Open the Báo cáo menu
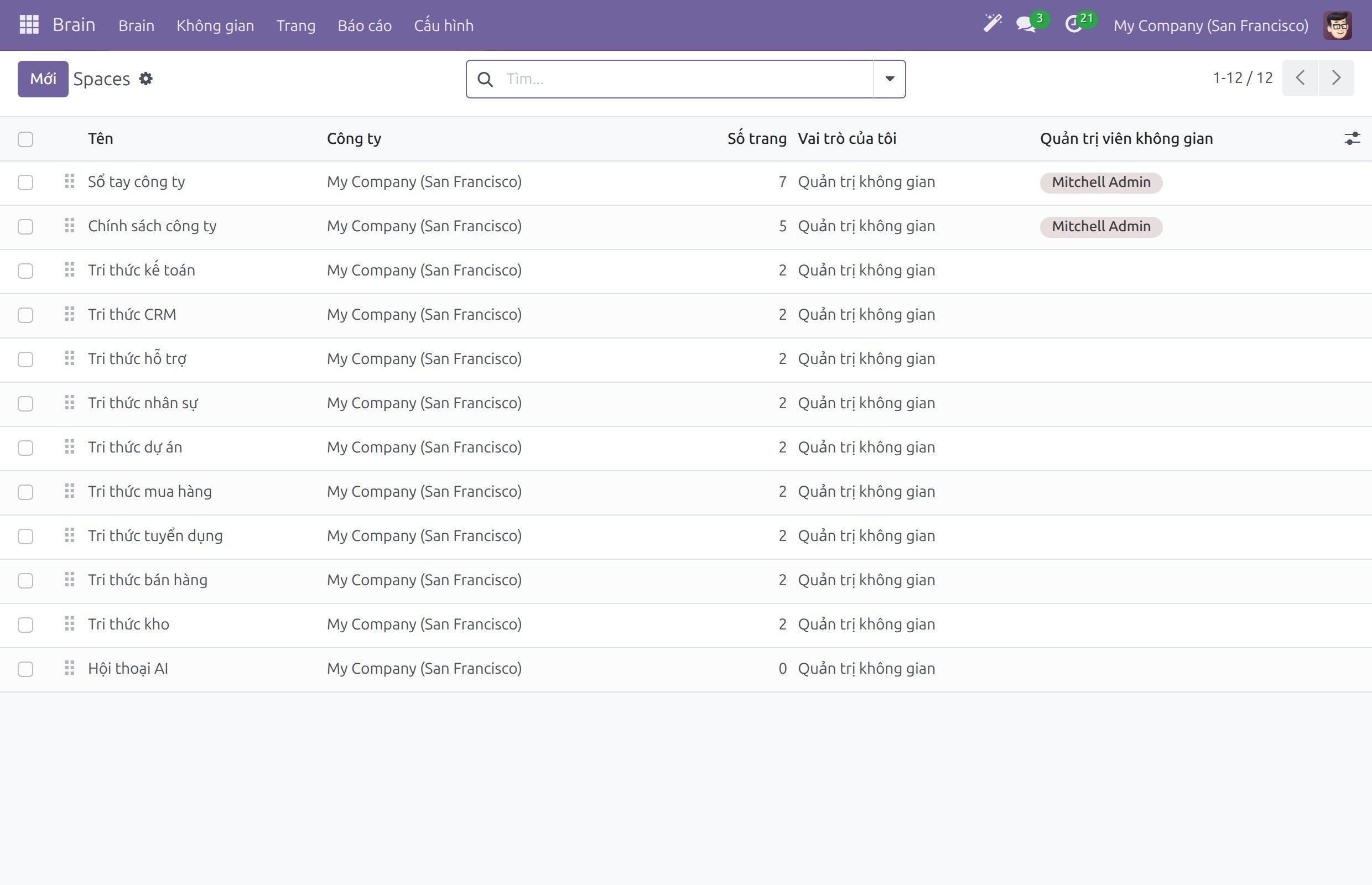1372x885 pixels. pos(365,25)
